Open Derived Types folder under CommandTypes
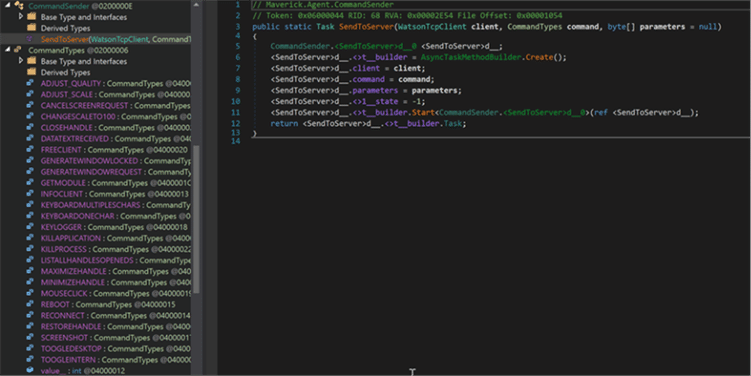This screenshot has height=376, width=751. tap(65, 72)
